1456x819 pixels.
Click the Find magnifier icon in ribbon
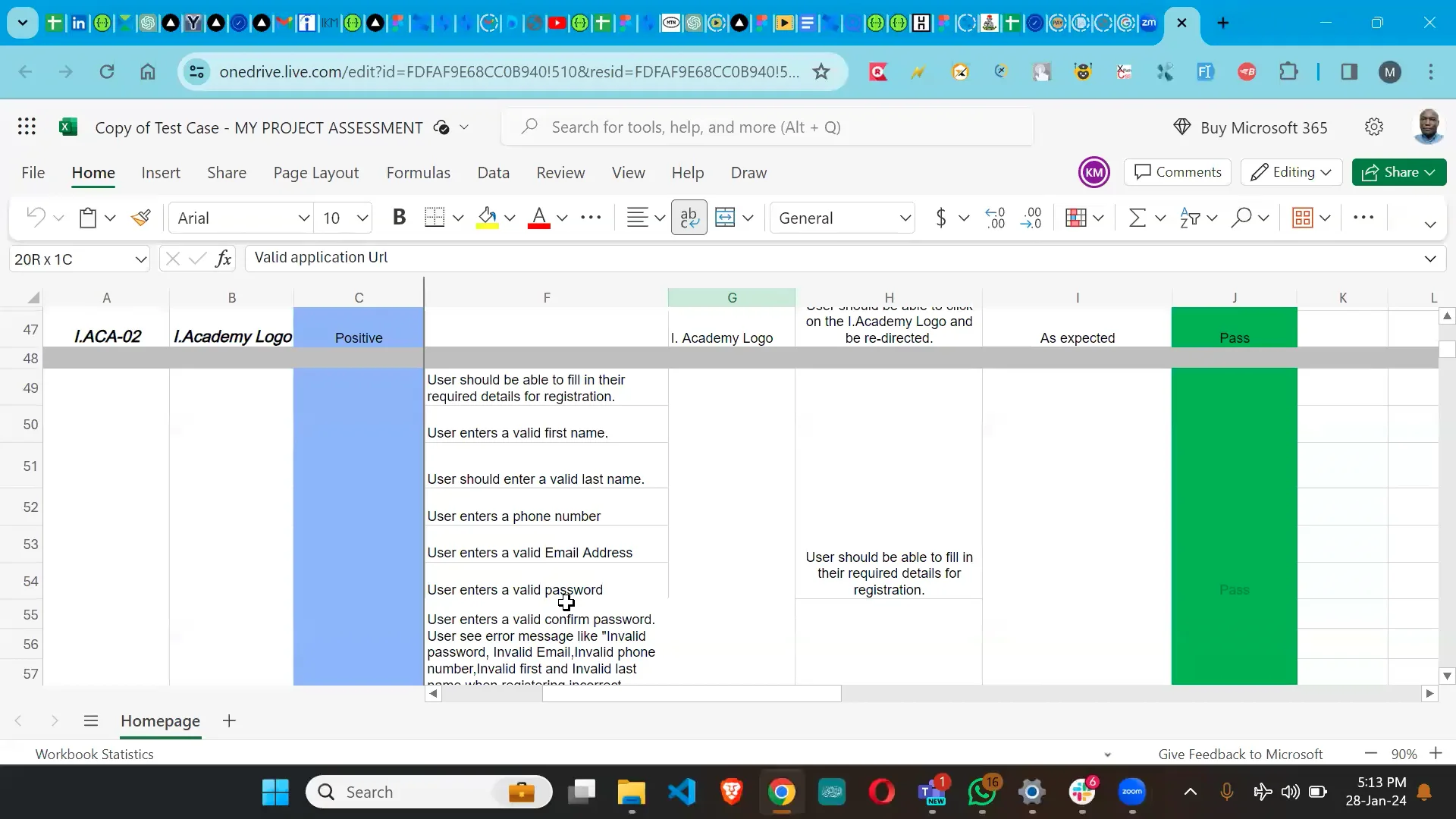click(x=1241, y=218)
